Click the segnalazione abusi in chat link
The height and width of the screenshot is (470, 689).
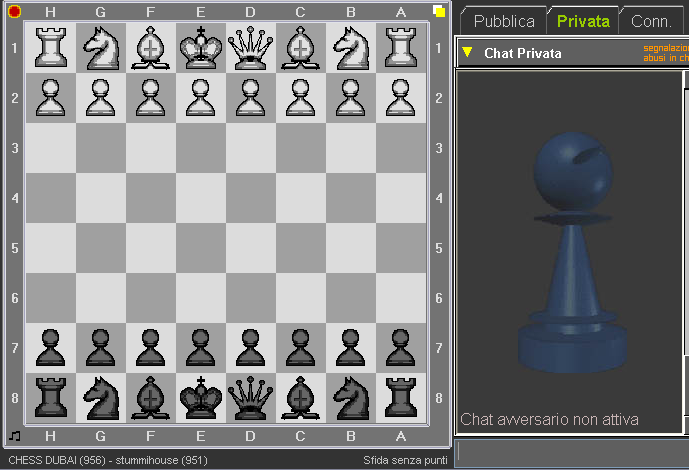coord(665,53)
